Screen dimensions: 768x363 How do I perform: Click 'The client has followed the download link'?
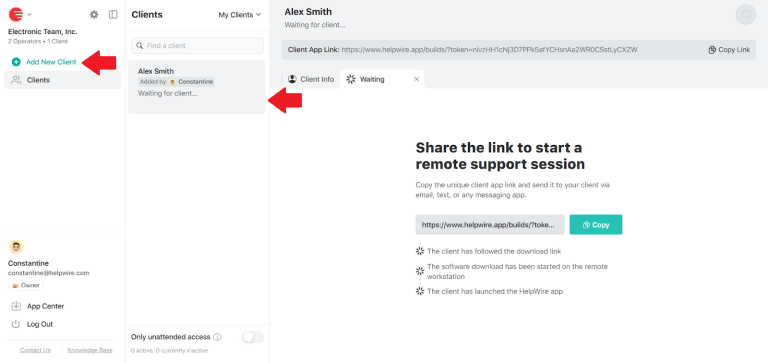point(494,251)
